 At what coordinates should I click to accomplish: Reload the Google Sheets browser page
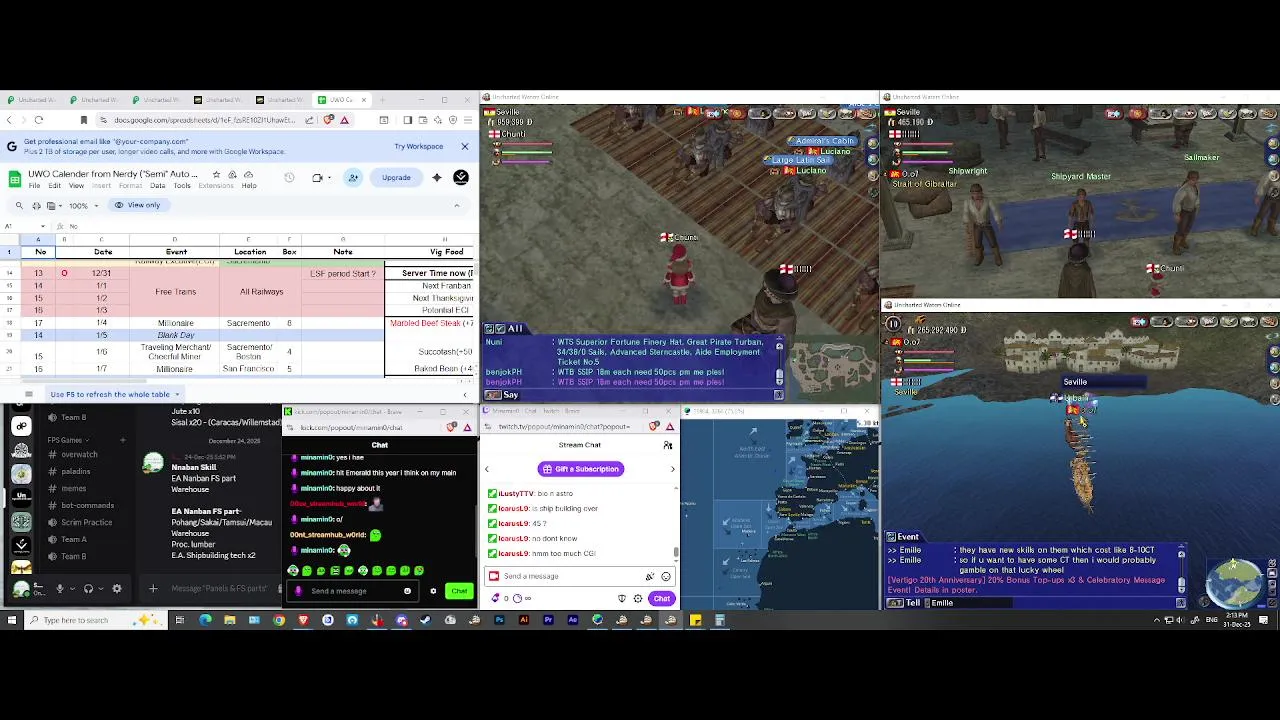tap(38, 120)
